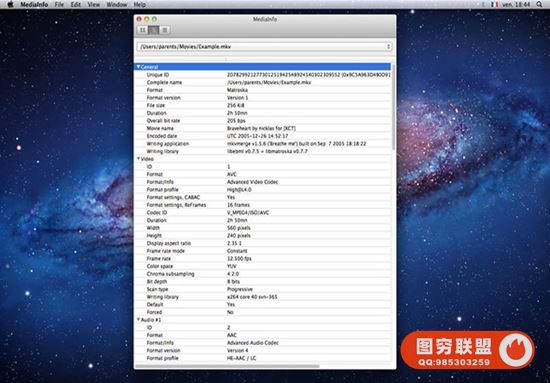This screenshot has width=550, height=383.
Task: Click the AAC format value
Action: (x=232, y=335)
